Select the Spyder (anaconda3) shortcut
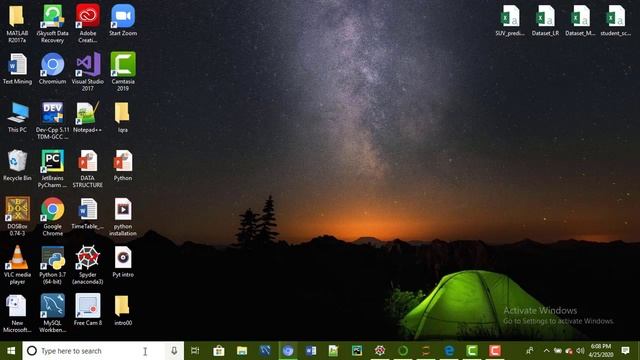 click(x=88, y=258)
